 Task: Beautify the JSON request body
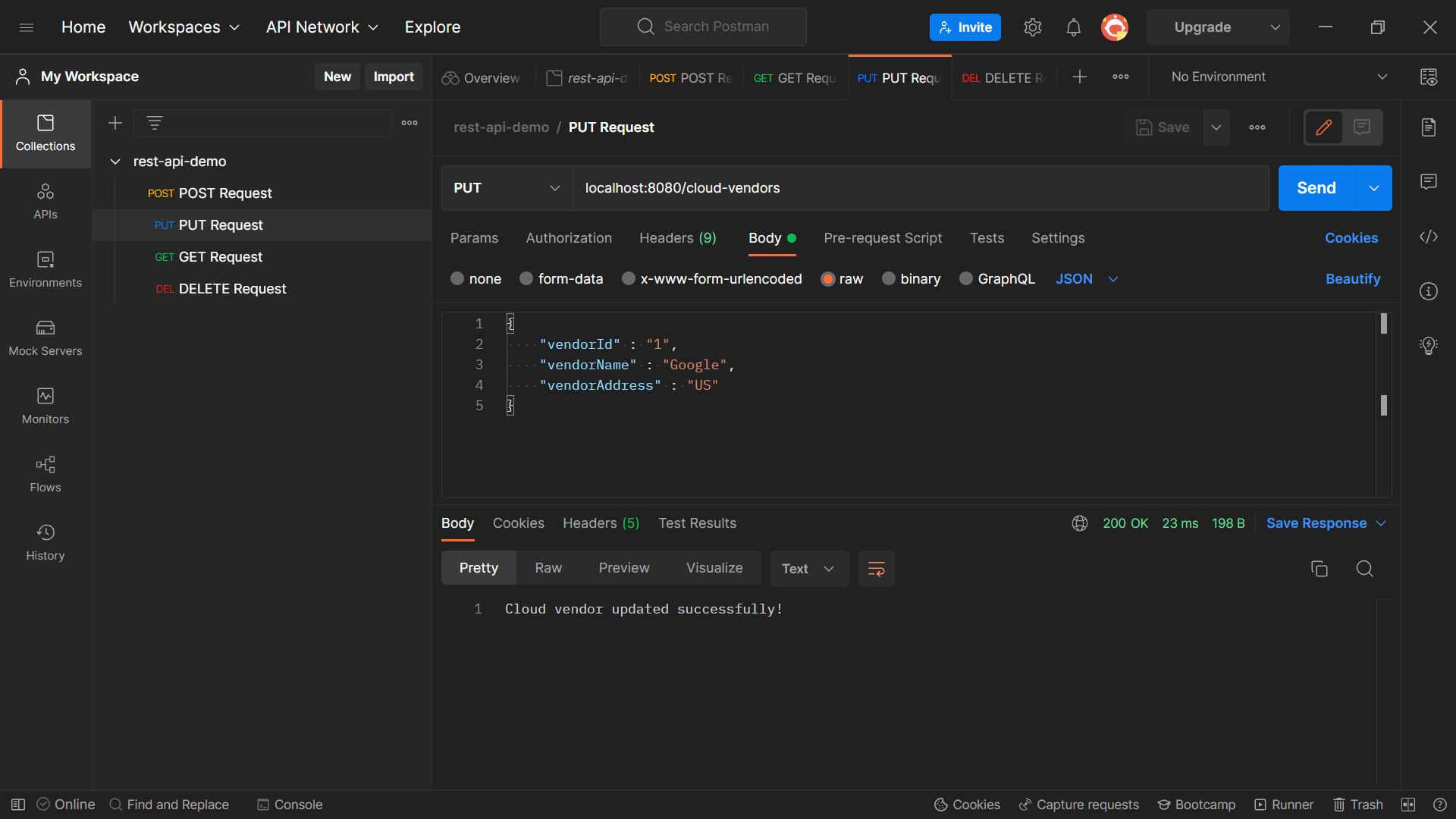[1353, 278]
